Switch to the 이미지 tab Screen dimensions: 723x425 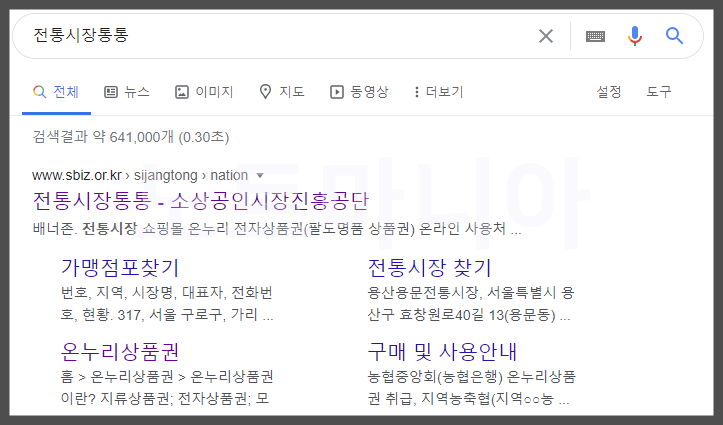coord(204,92)
